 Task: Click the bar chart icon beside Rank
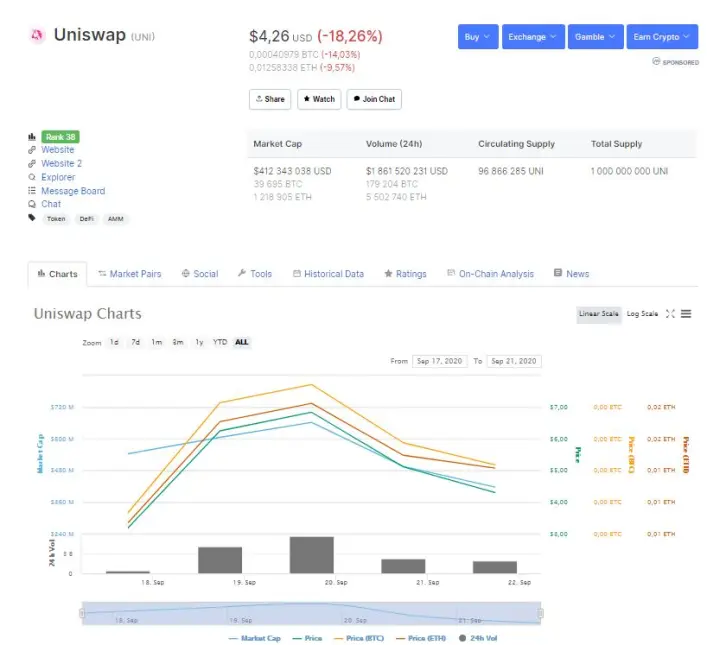32,137
